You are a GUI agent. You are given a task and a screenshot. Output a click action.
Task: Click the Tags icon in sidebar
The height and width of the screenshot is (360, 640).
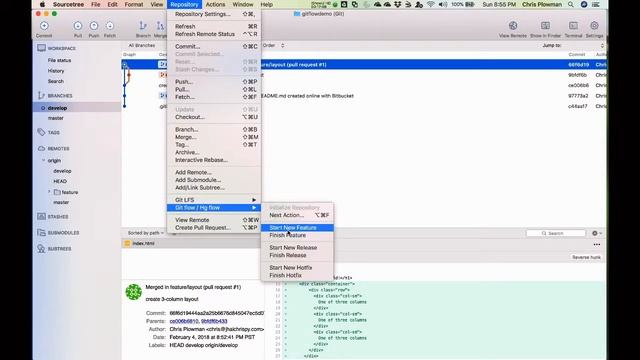41,132
